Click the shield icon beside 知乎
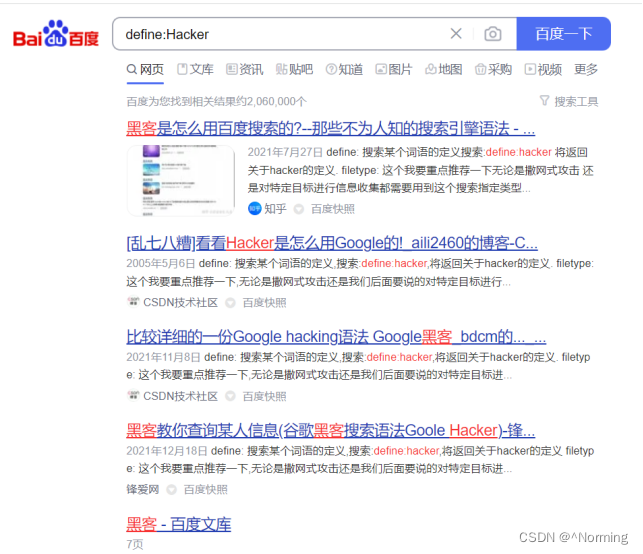This screenshot has height=554, width=643. tap(299, 209)
